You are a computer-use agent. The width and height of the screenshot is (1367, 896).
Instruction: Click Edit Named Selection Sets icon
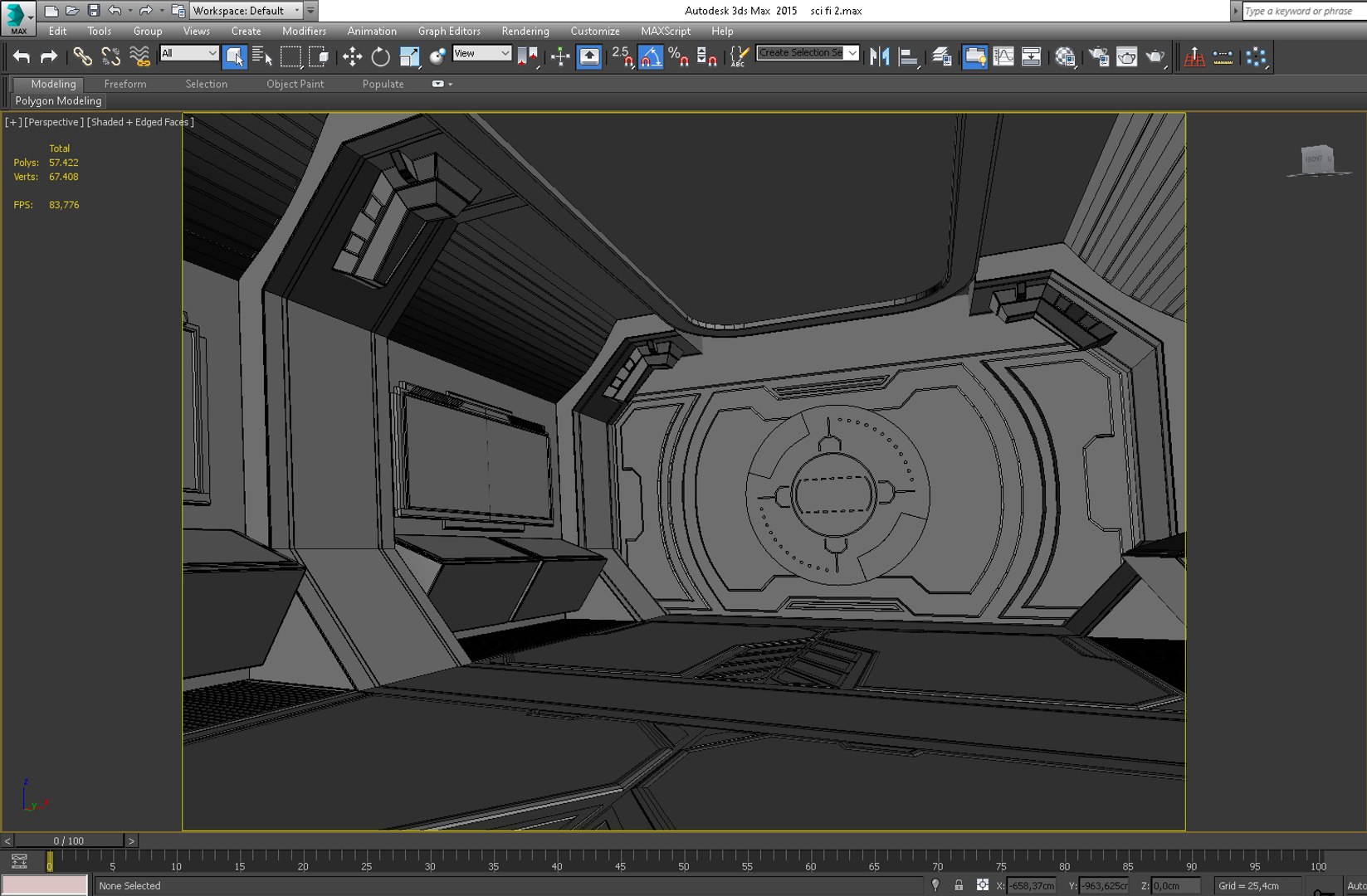[739, 56]
